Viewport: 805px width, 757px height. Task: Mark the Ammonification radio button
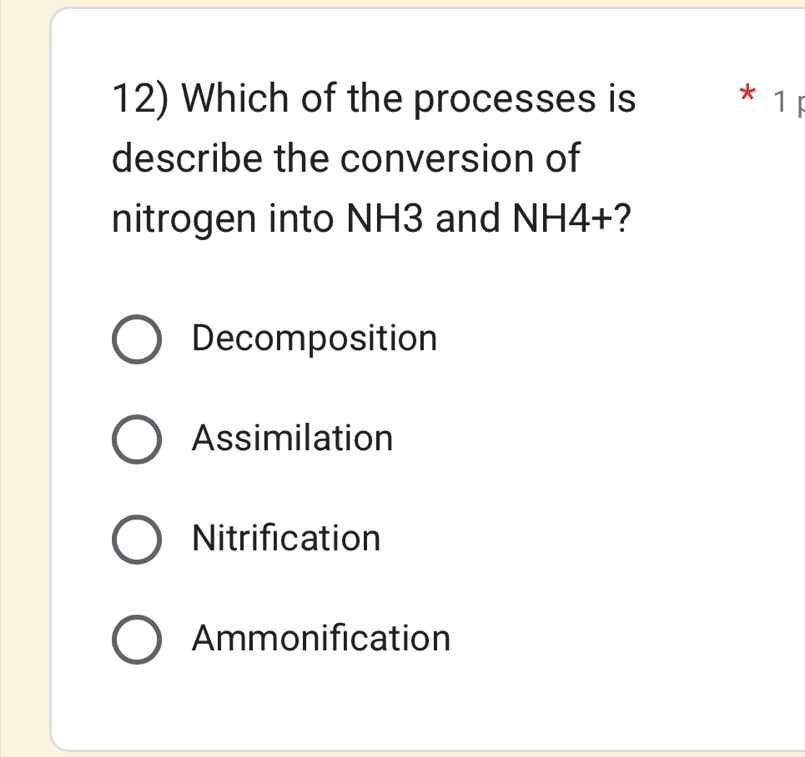(x=135, y=639)
